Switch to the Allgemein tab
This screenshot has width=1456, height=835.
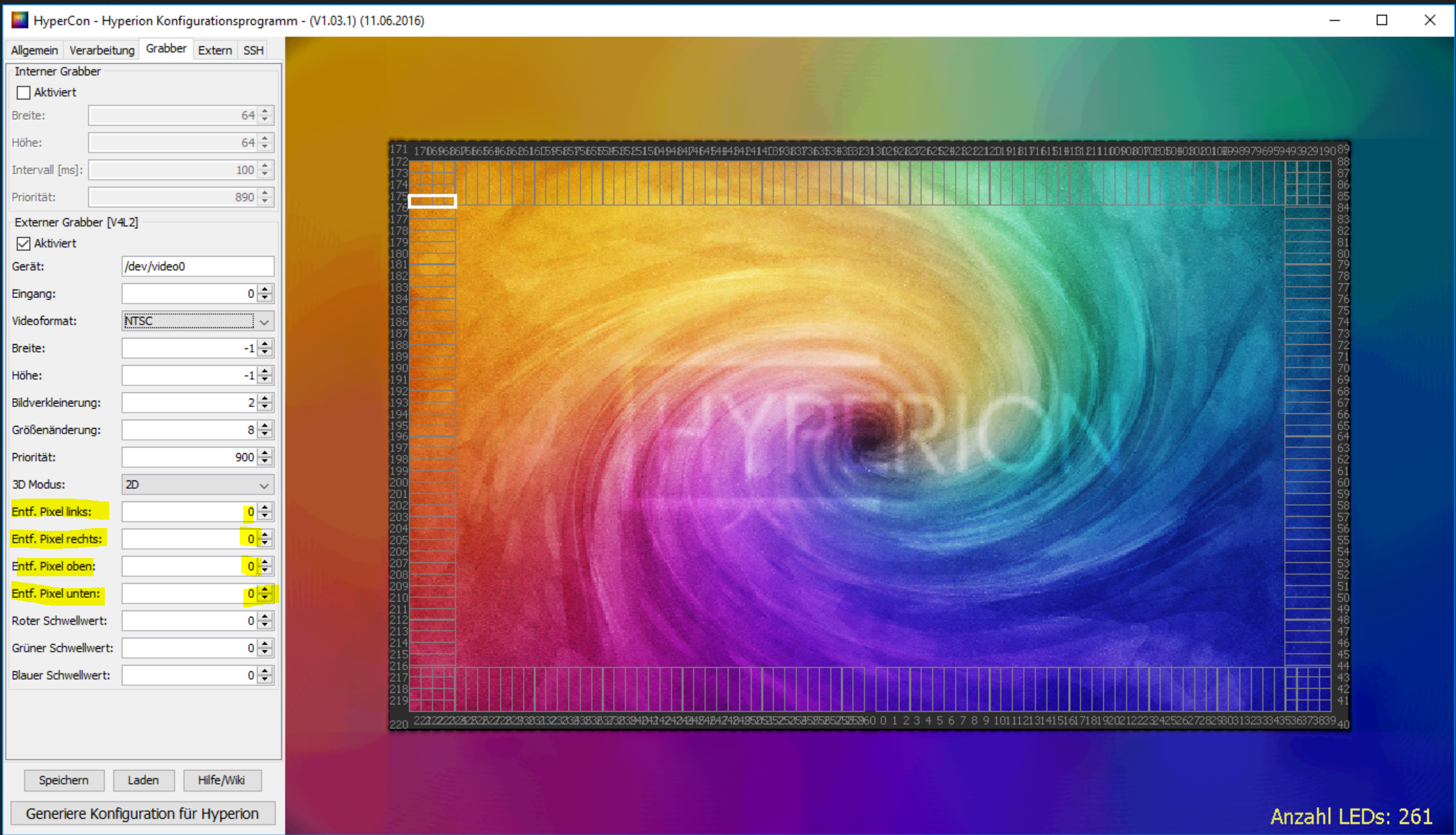coord(34,50)
